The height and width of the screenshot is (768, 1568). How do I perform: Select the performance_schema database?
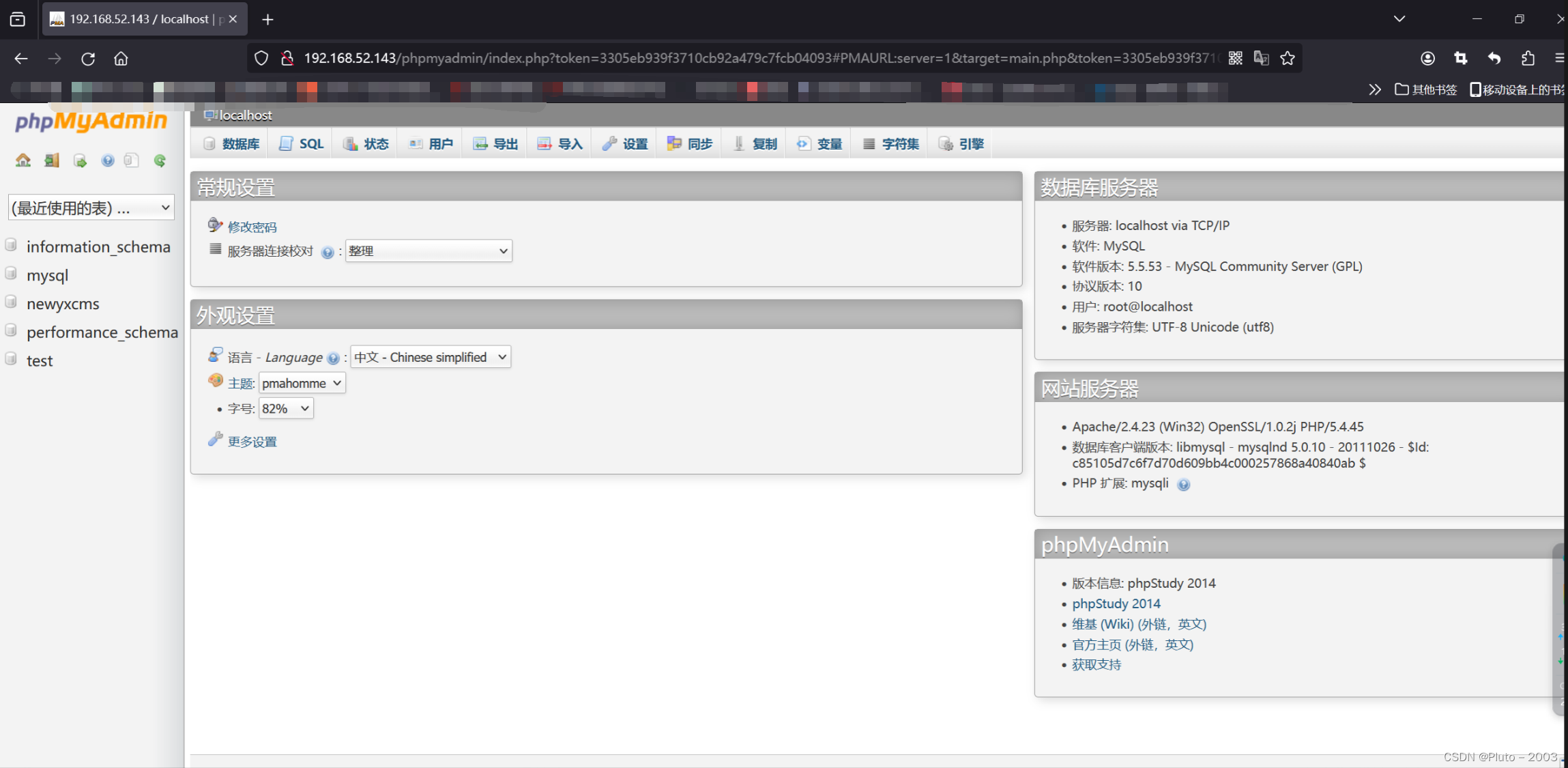102,332
